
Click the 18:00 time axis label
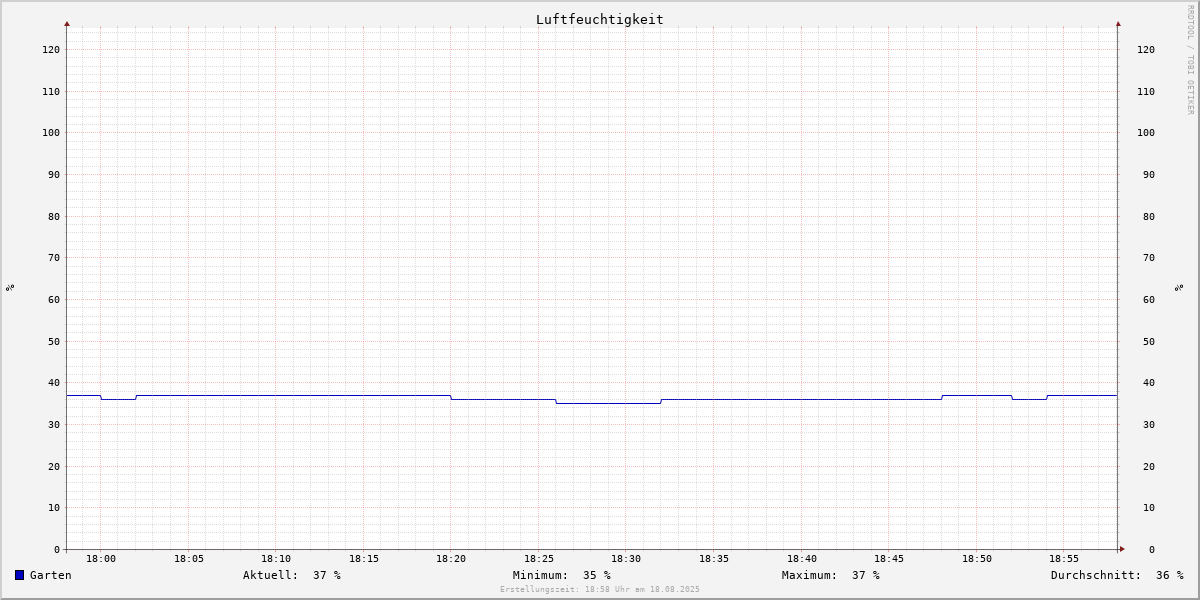[x=101, y=559]
